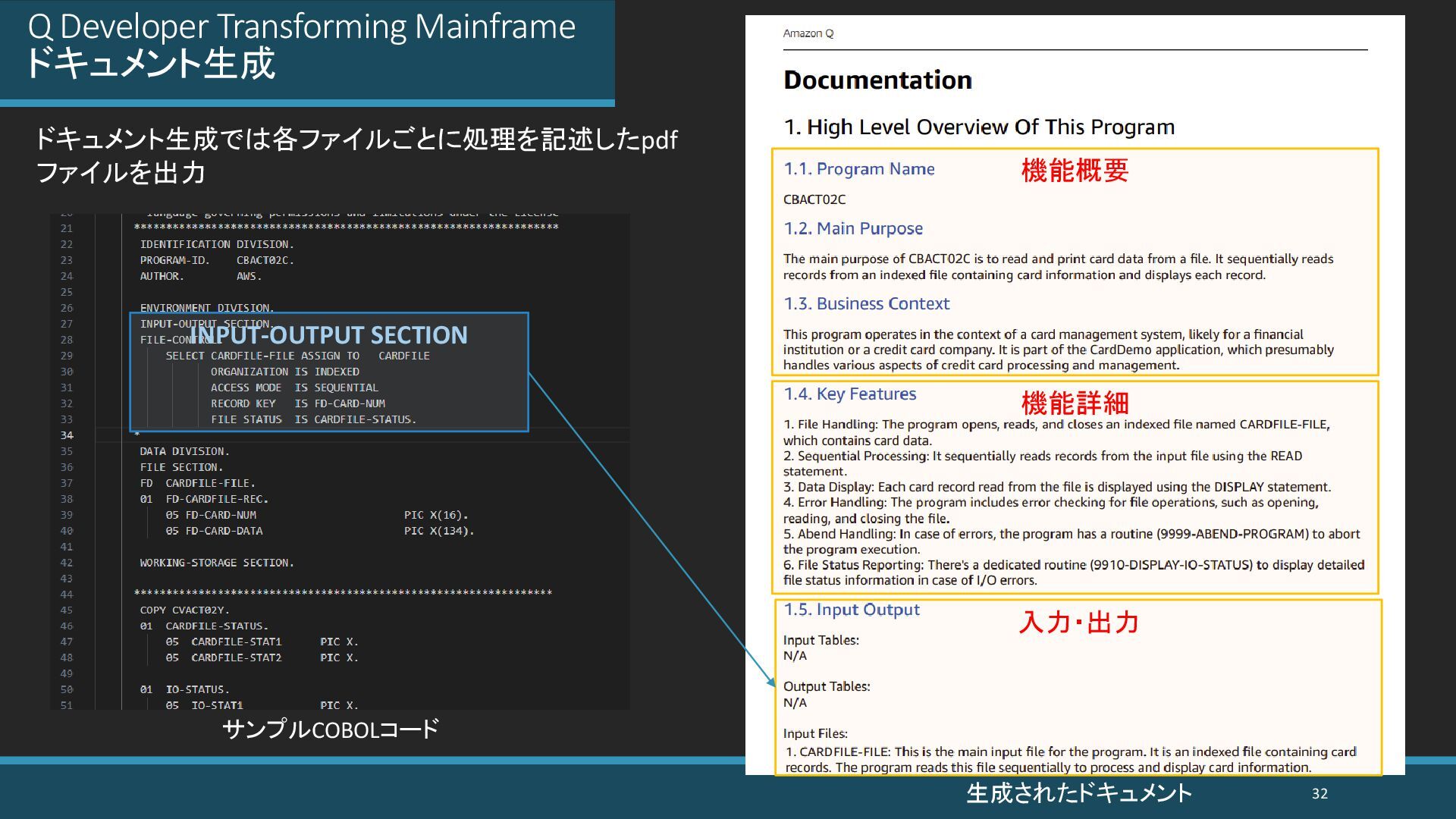Click the slide page number 32
Screen dimensions: 1456x819
click(1319, 794)
